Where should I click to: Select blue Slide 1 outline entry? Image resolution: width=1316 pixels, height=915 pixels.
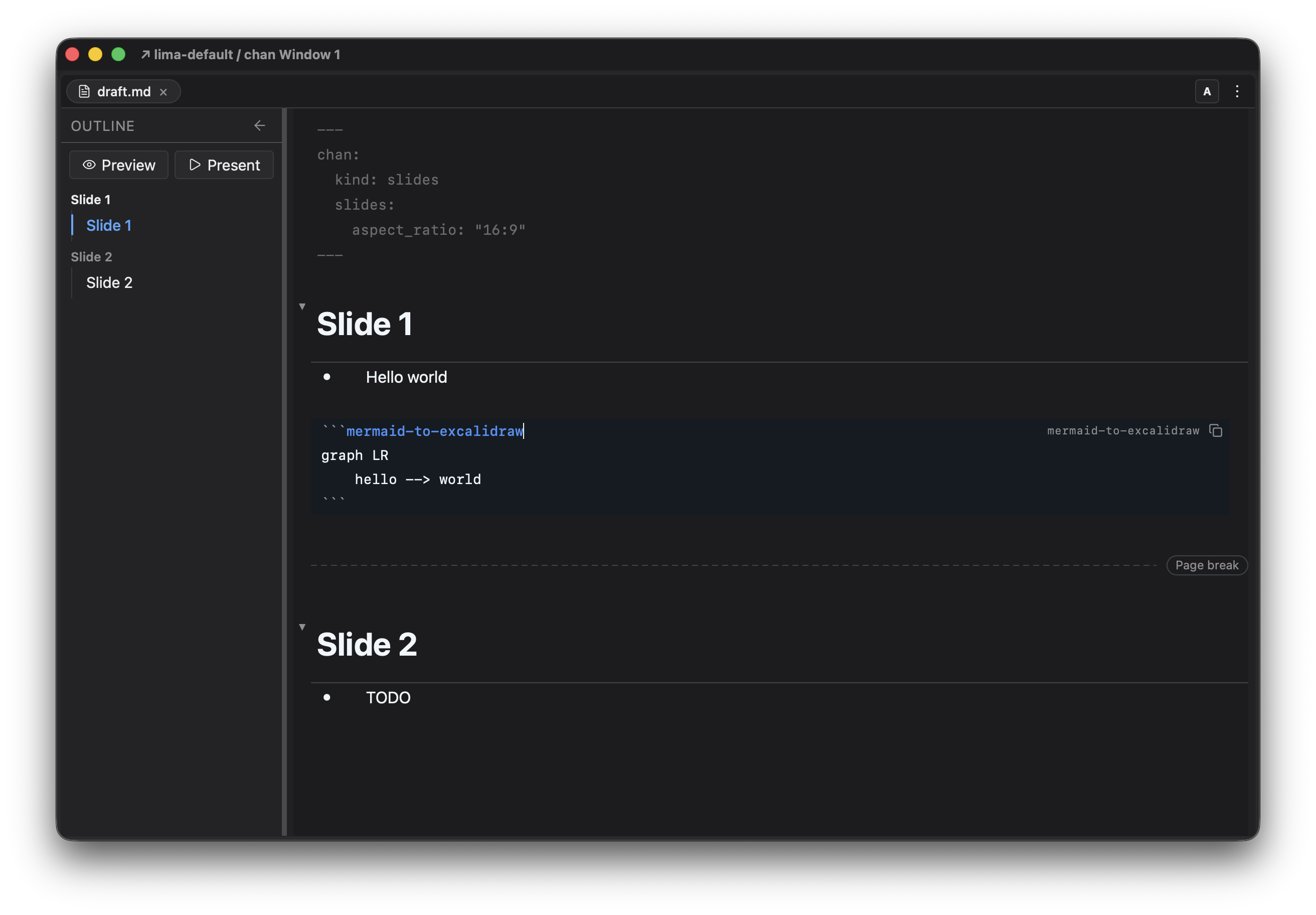[x=109, y=225]
